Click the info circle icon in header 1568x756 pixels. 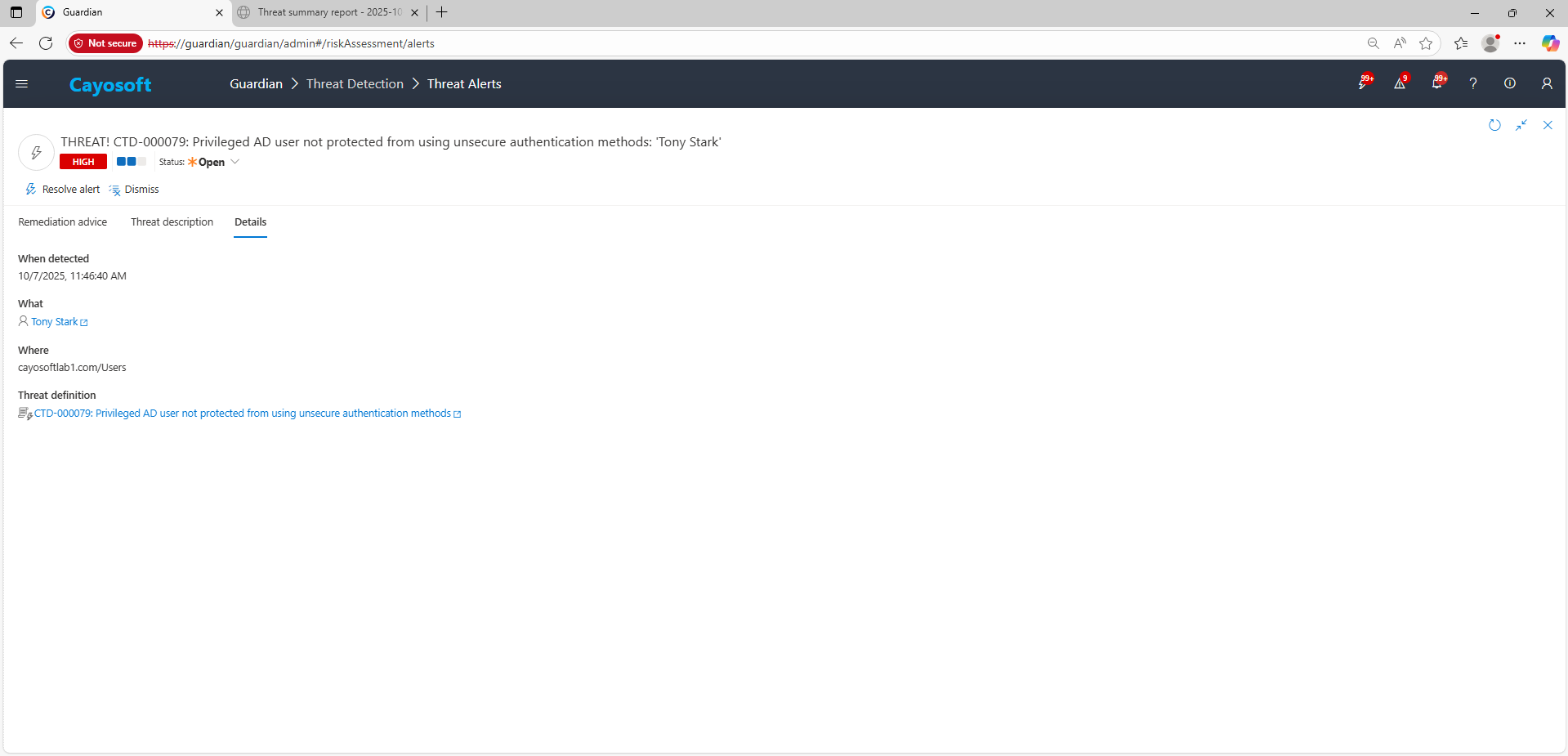pos(1510,83)
